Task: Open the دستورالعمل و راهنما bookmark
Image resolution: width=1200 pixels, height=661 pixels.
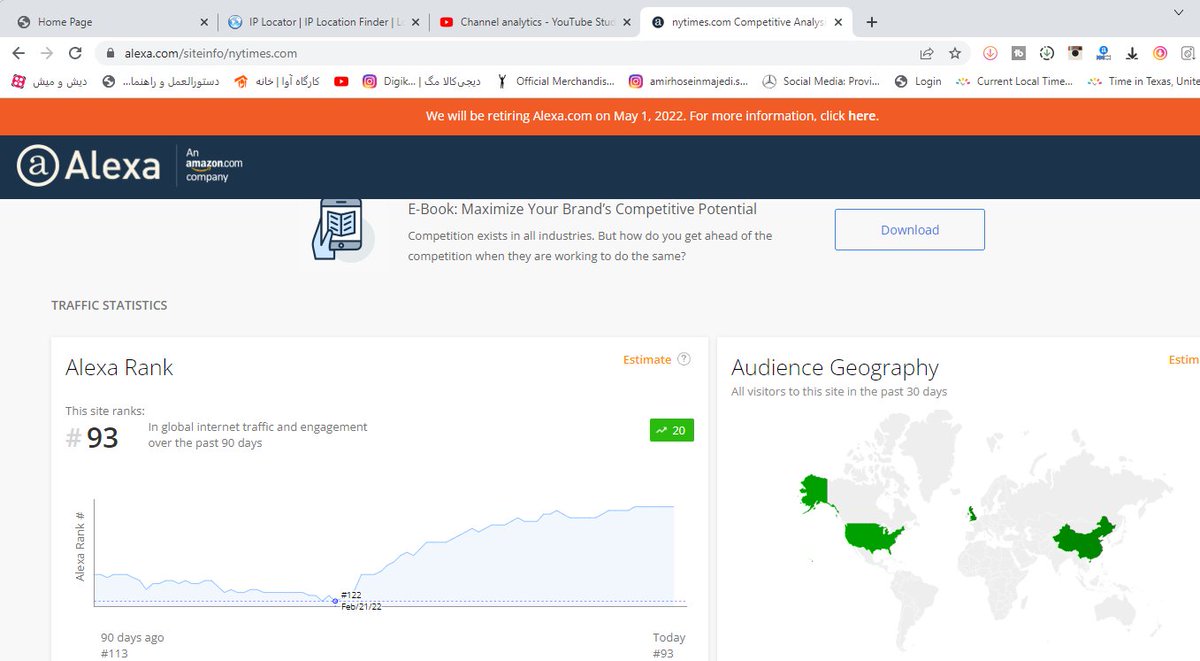Action: (159, 81)
